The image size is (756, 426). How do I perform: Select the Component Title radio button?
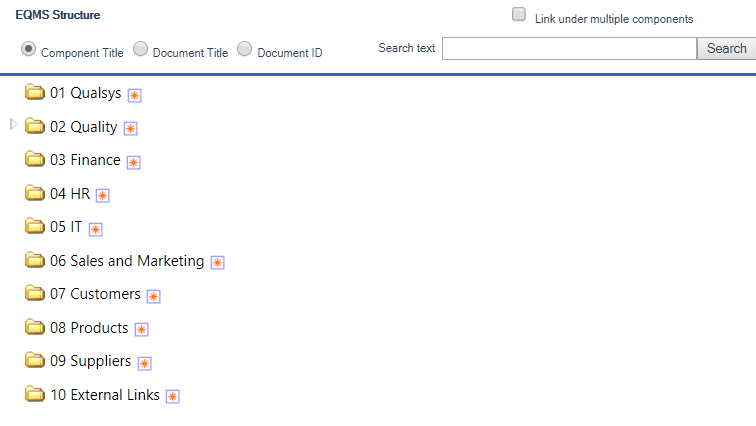(28, 49)
